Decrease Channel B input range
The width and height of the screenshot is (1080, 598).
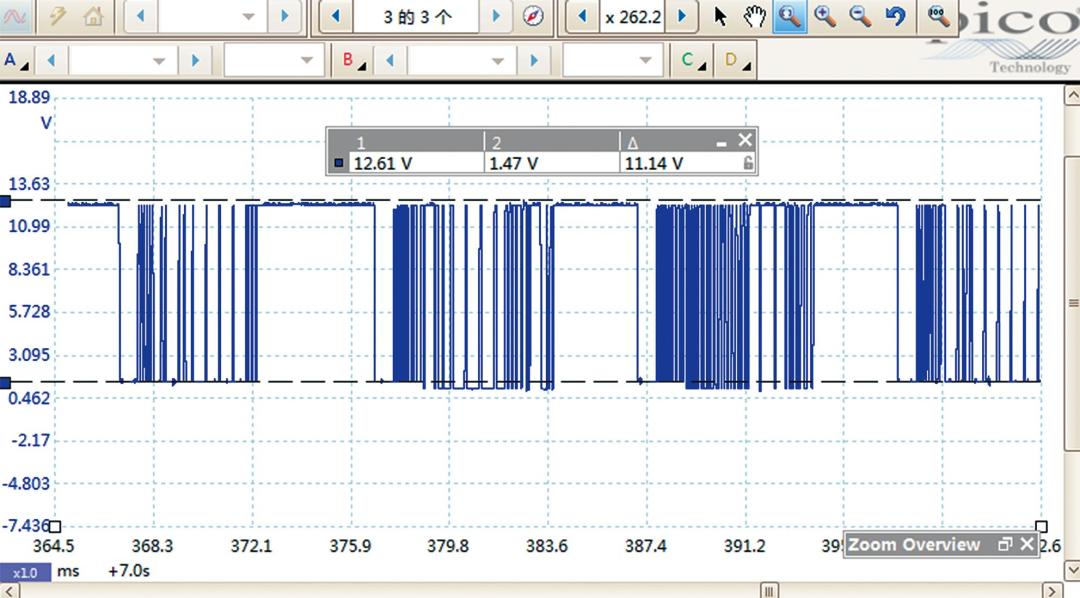tap(390, 61)
